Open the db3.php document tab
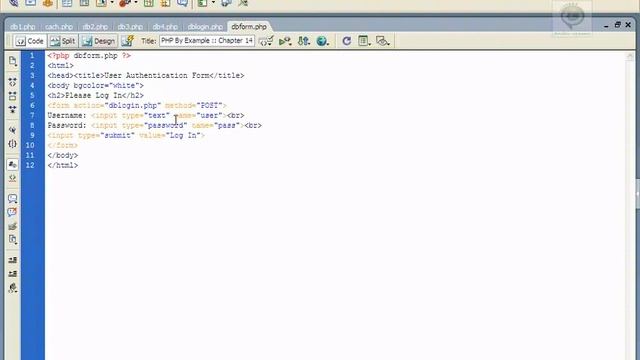The image size is (640, 360). [x=130, y=27]
